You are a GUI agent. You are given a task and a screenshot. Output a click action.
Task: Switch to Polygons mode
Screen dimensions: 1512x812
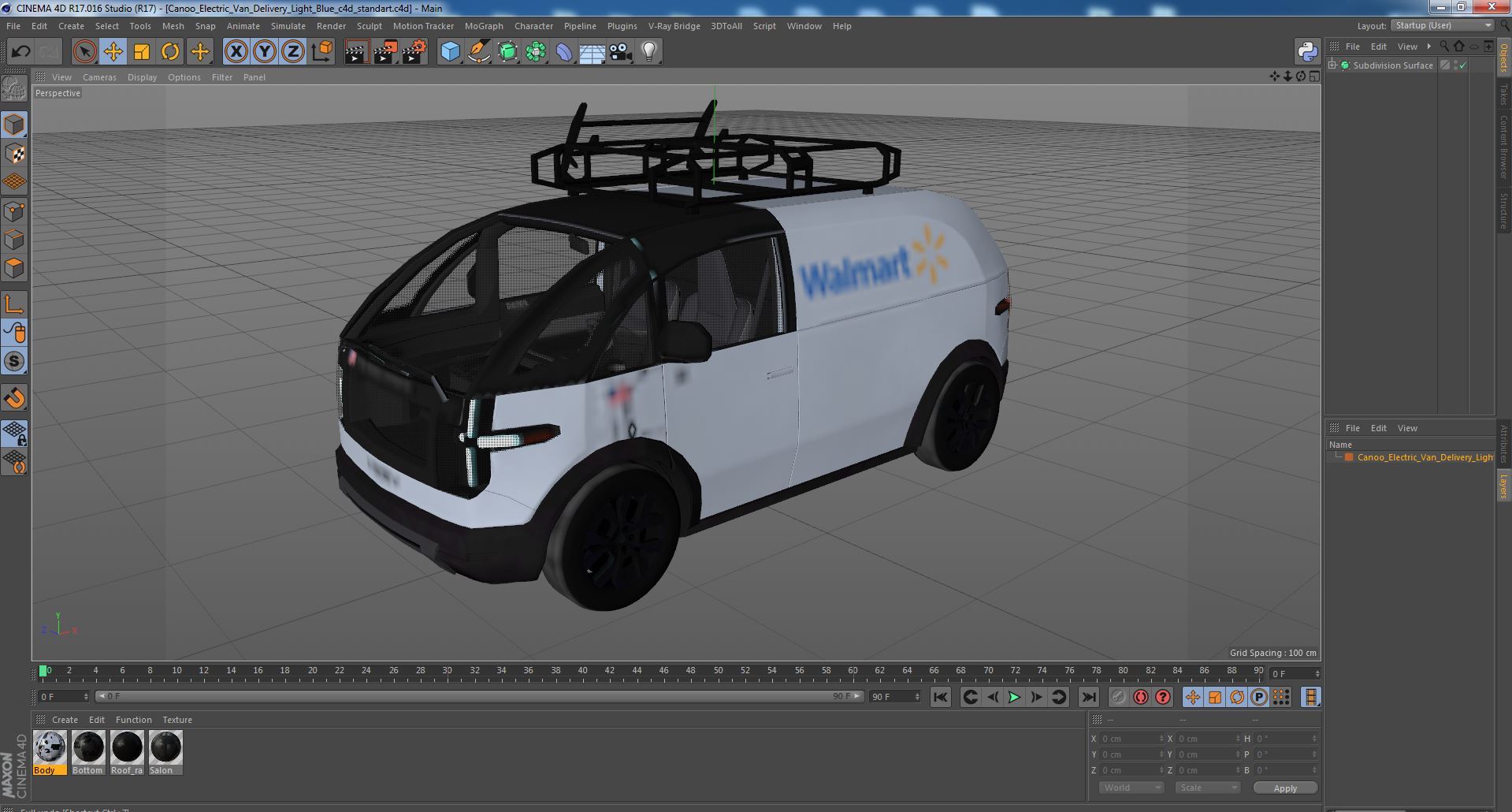click(x=14, y=268)
